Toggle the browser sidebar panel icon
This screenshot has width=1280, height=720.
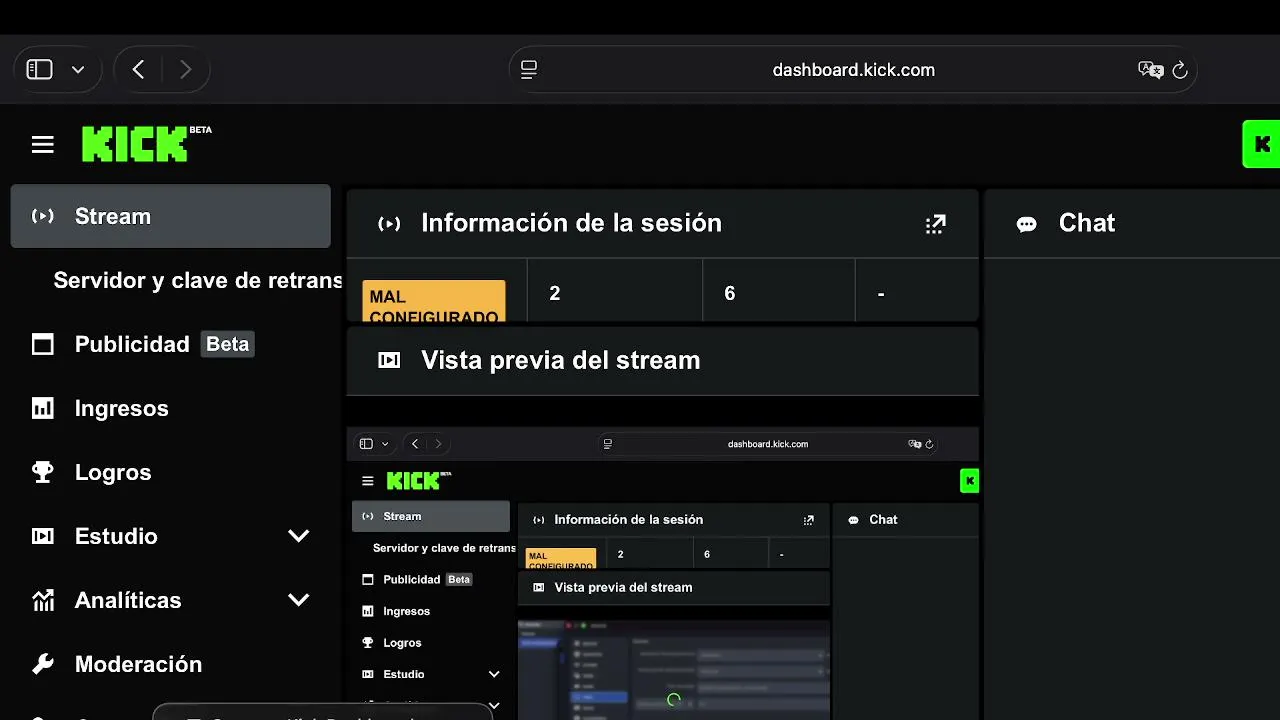(x=39, y=69)
